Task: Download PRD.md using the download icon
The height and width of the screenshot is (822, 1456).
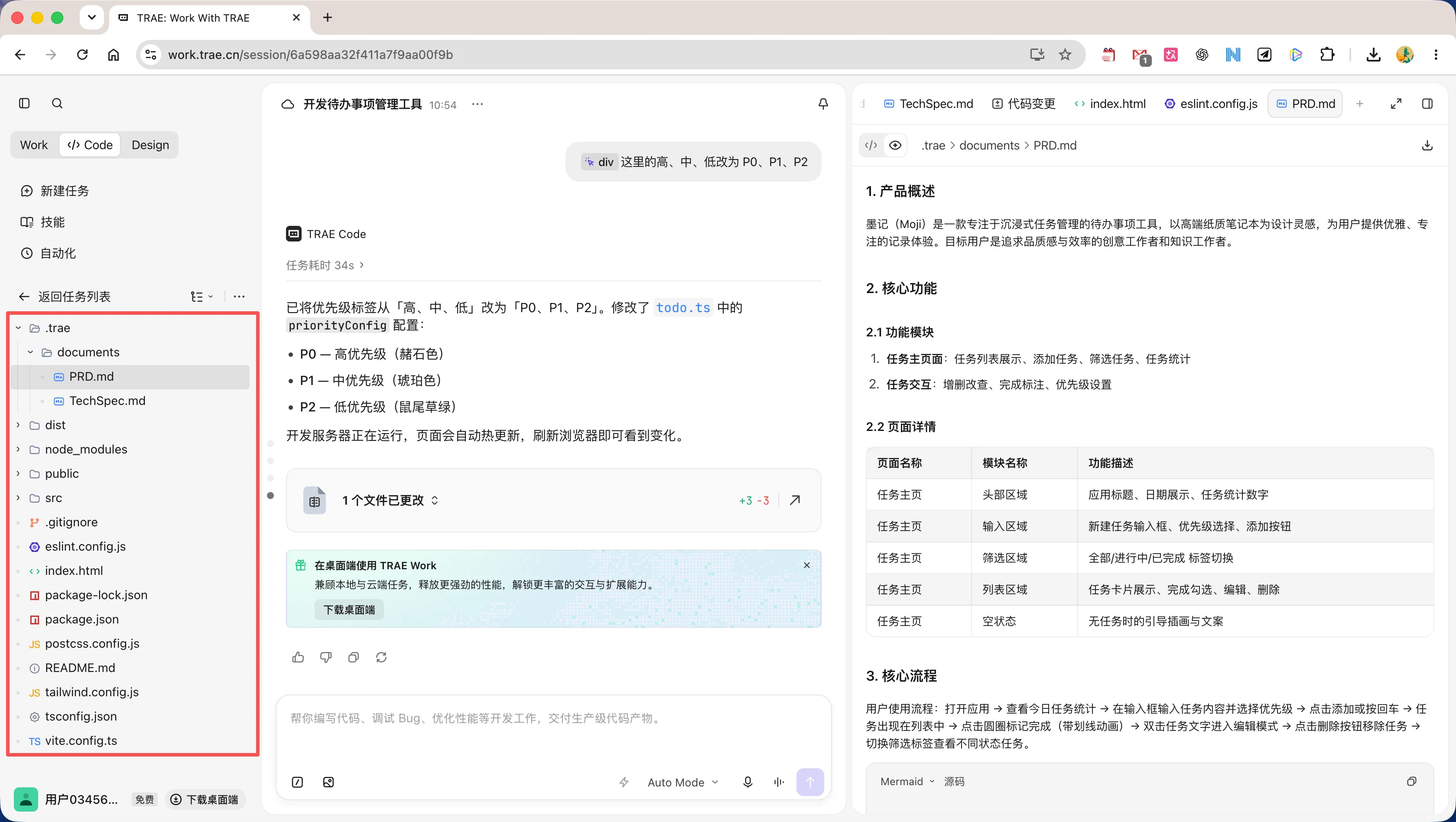Action: tap(1427, 145)
